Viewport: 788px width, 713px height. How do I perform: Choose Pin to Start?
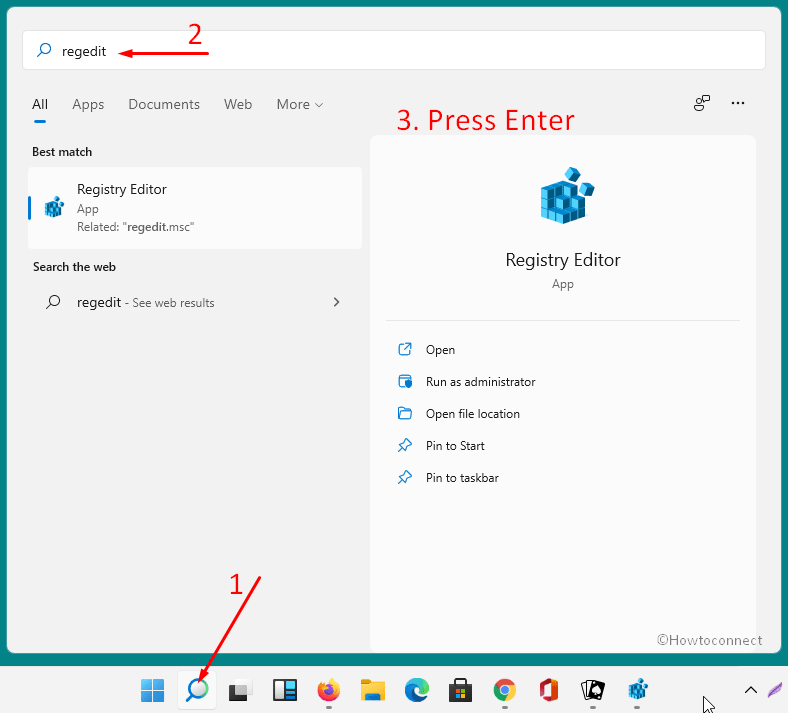tap(455, 446)
